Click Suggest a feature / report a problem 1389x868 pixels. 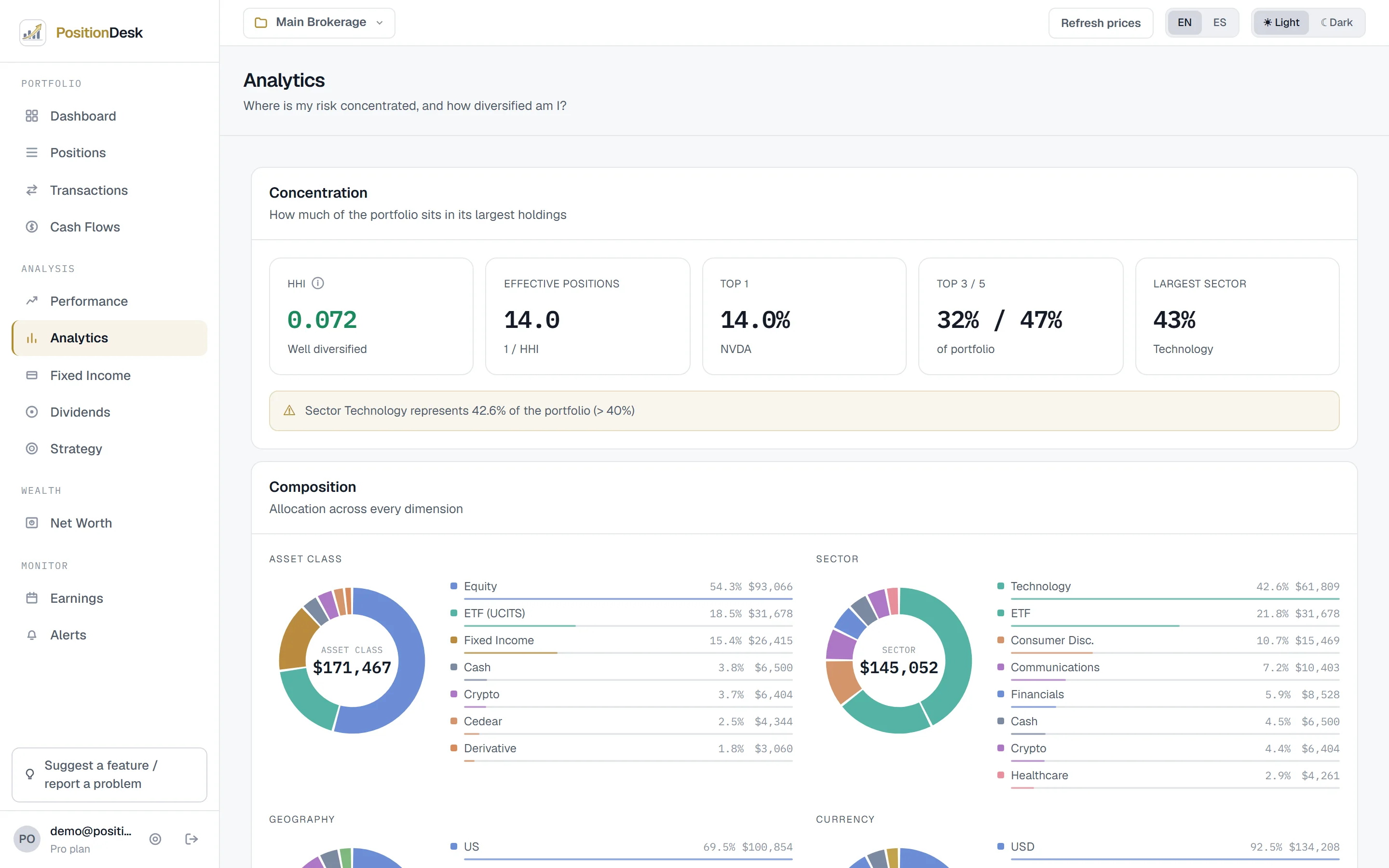coord(109,774)
